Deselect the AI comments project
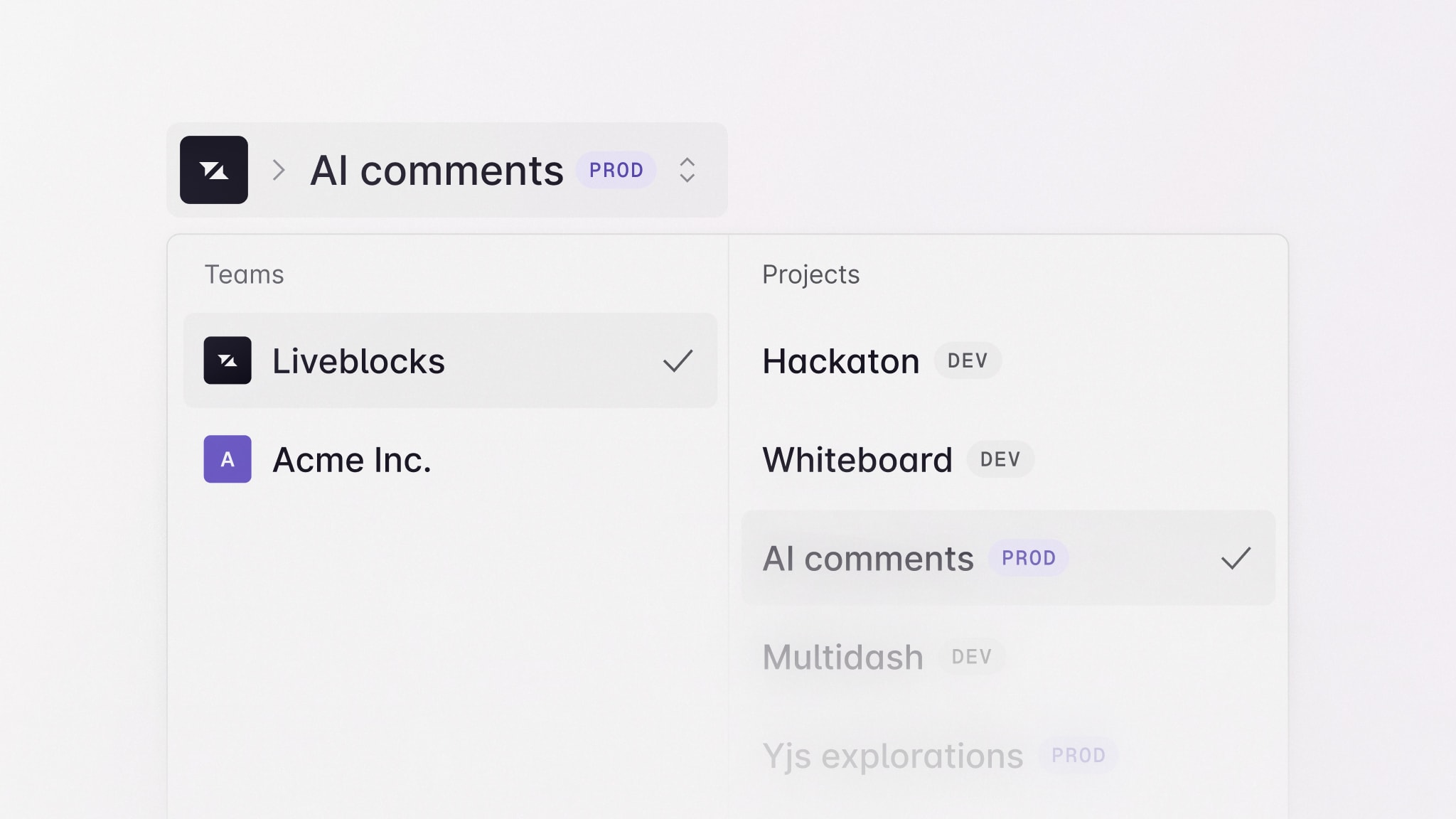The width and height of the screenshot is (1456, 819). [x=869, y=558]
